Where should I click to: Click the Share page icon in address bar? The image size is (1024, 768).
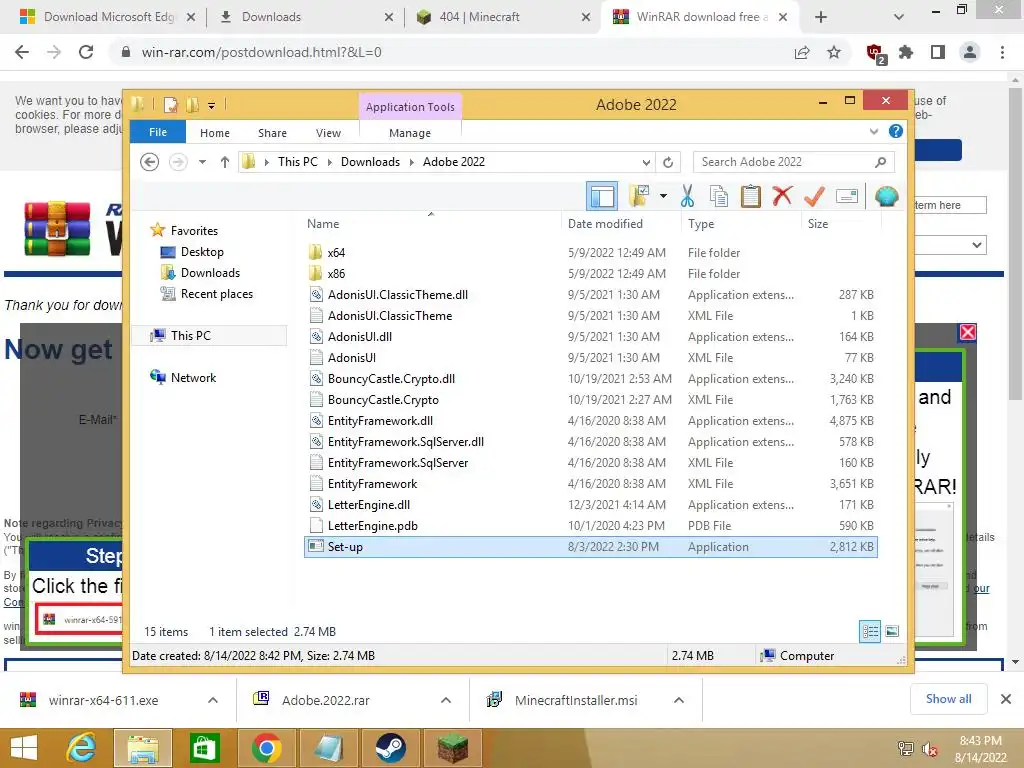pos(801,52)
